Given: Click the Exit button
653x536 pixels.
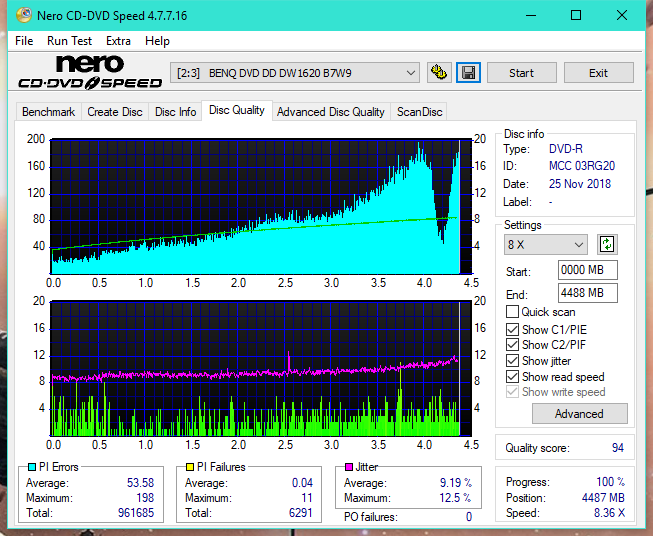Looking at the screenshot, I should [x=598, y=73].
